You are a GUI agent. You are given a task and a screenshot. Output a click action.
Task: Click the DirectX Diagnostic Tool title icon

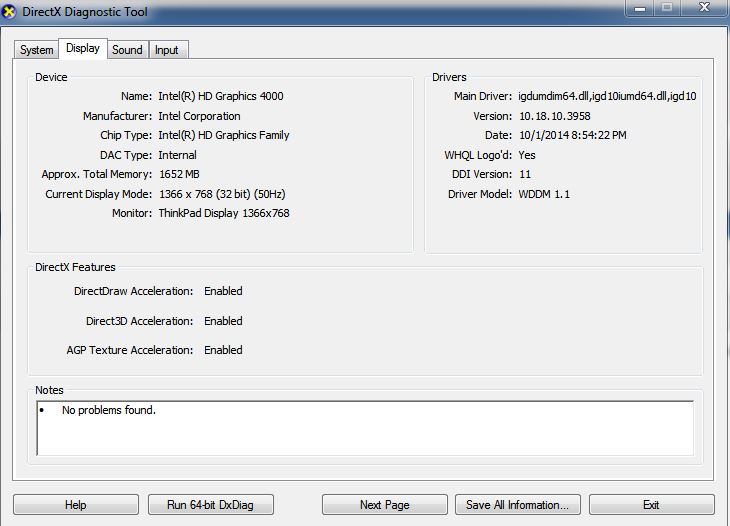8,12
